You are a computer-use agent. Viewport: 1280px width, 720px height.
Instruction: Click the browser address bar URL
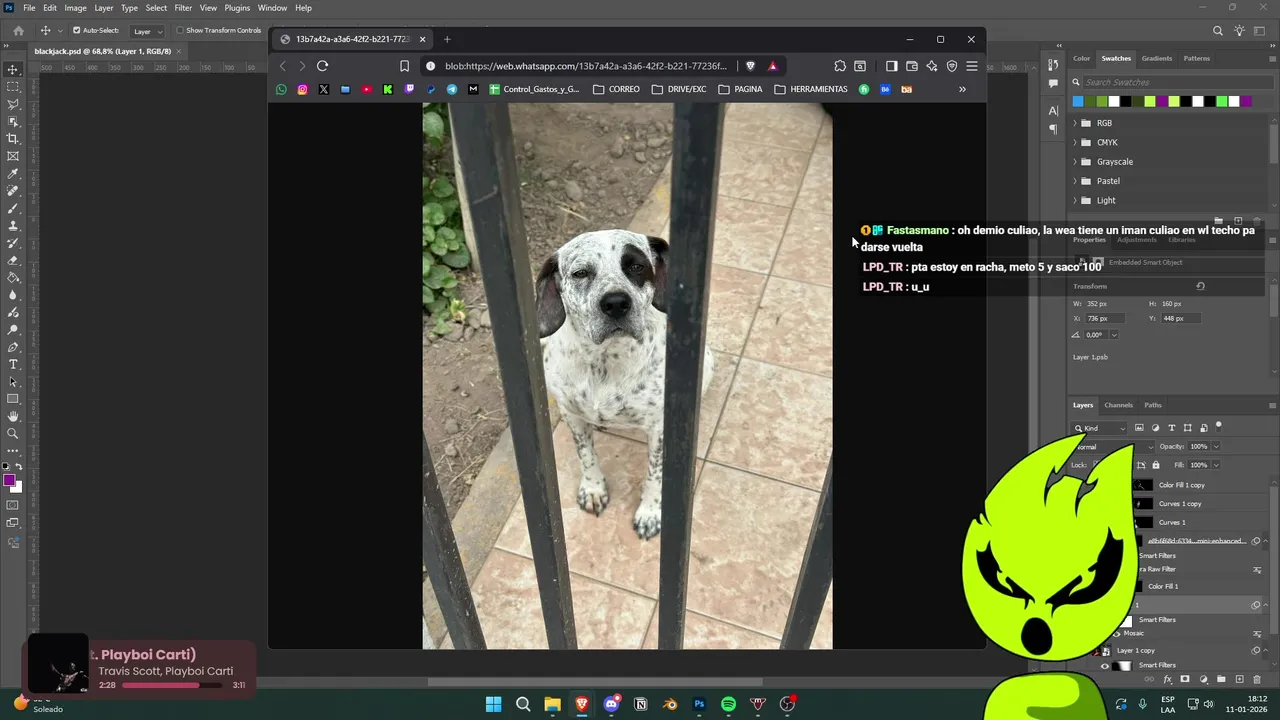[x=586, y=66]
